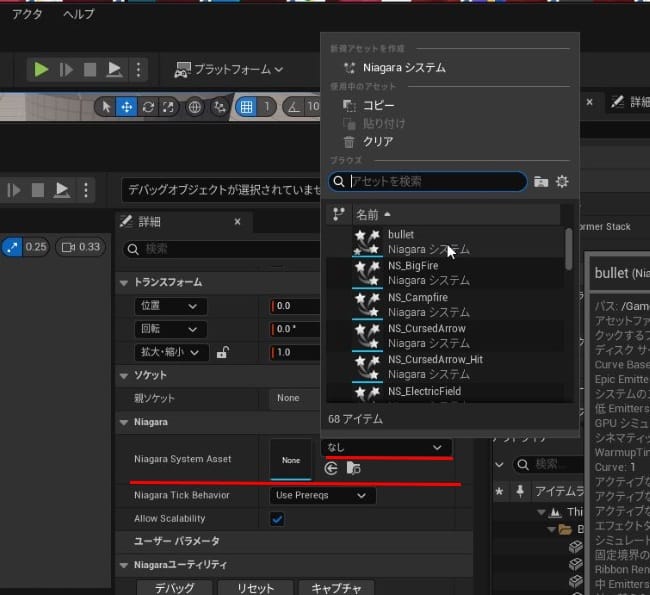Open the プラットフォーム dropdown
Viewport: 650px width, 595px height.
(229, 70)
